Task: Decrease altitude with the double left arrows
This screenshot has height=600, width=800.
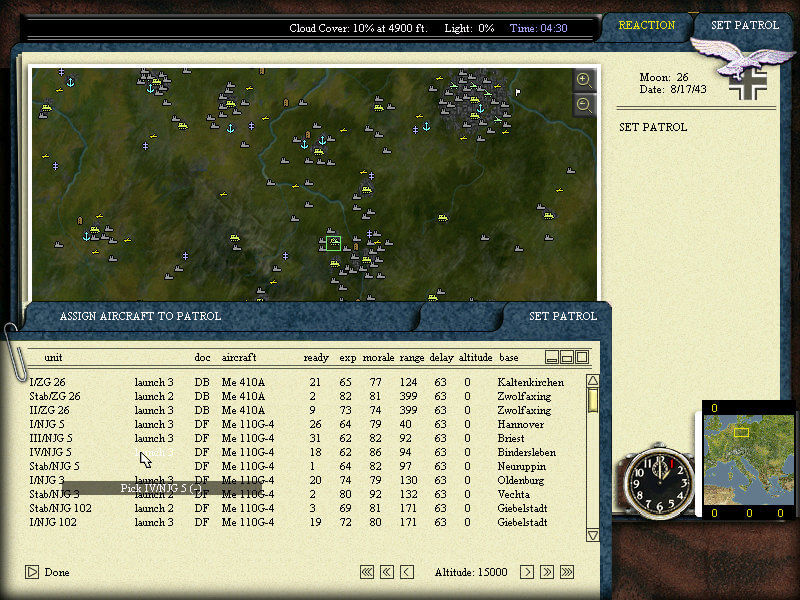Action: 387,572
